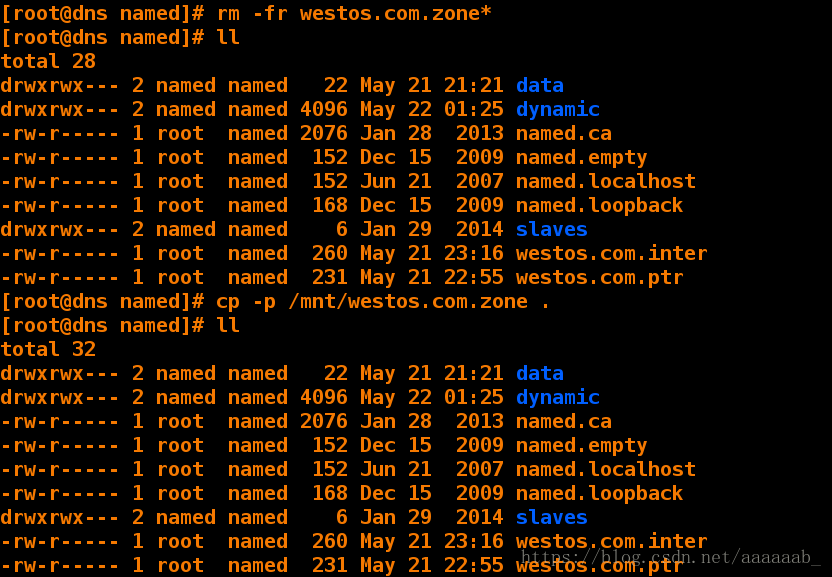Click blue "slaves" directory in total 28 listing
The height and width of the screenshot is (577, 832).
(552, 229)
